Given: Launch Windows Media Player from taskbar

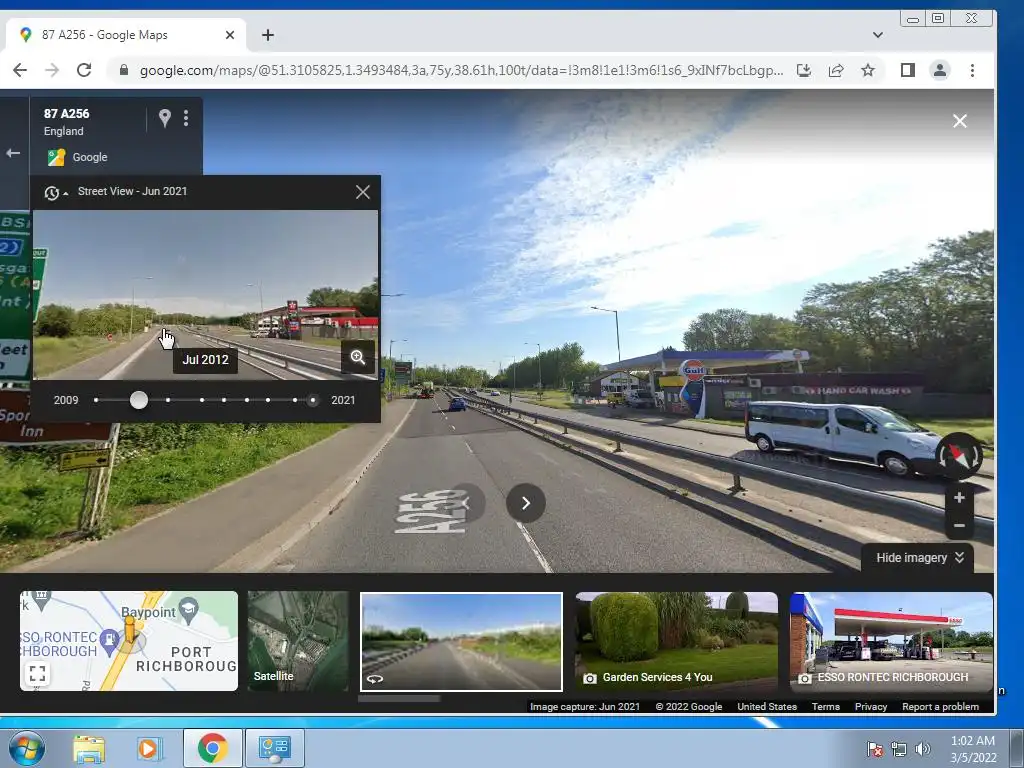Looking at the screenshot, I should (149, 748).
